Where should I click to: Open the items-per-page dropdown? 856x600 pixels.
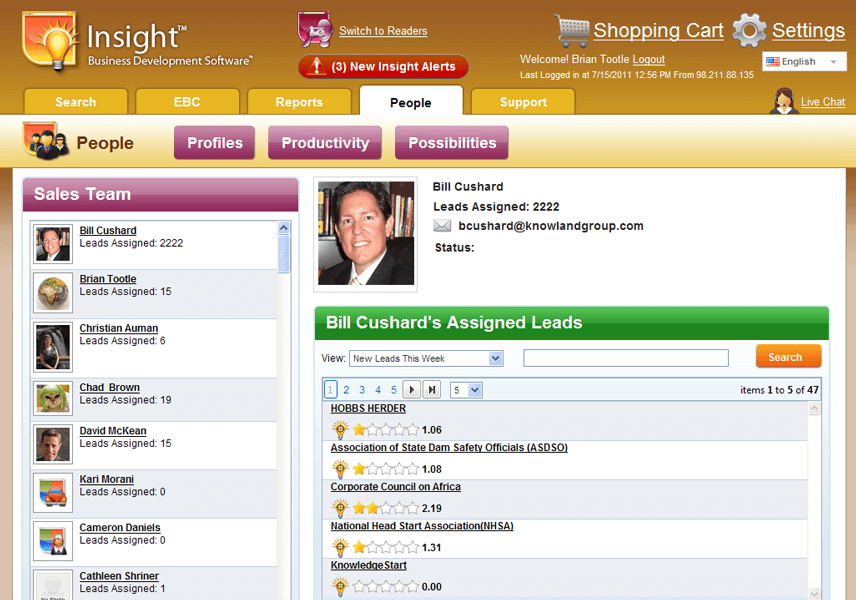pos(466,390)
